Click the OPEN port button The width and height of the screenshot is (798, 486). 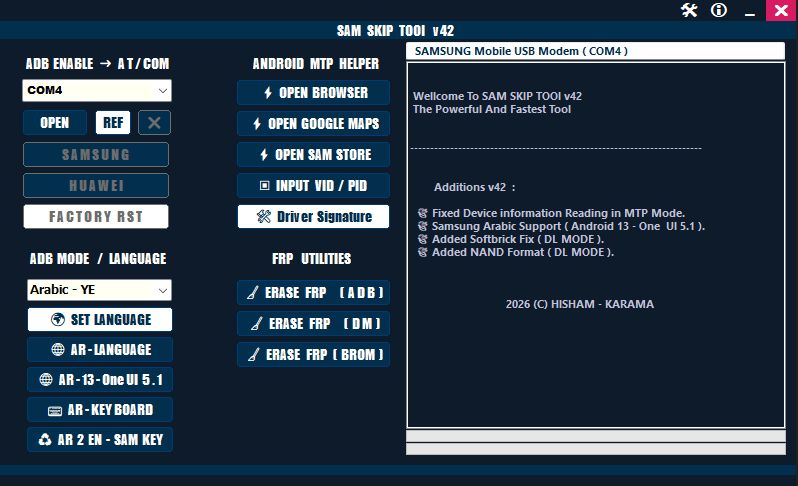[x=54, y=123]
